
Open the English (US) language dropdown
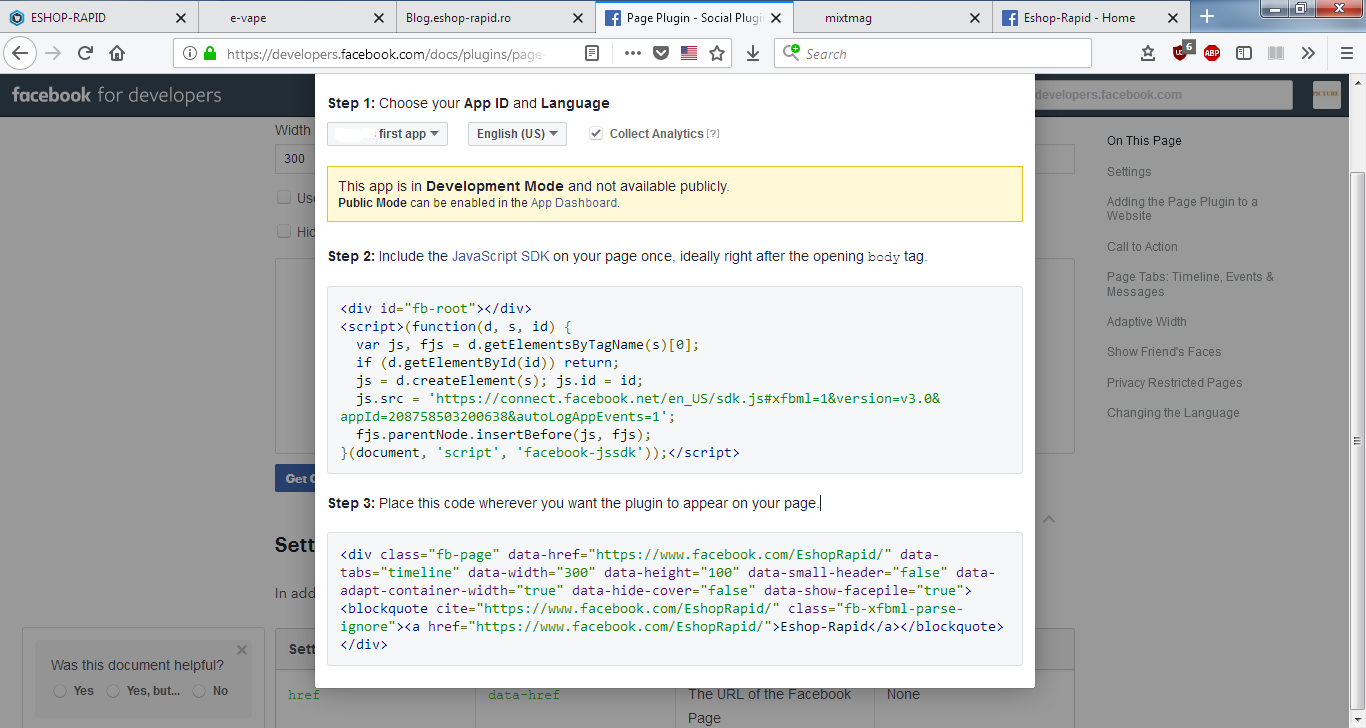click(x=517, y=134)
